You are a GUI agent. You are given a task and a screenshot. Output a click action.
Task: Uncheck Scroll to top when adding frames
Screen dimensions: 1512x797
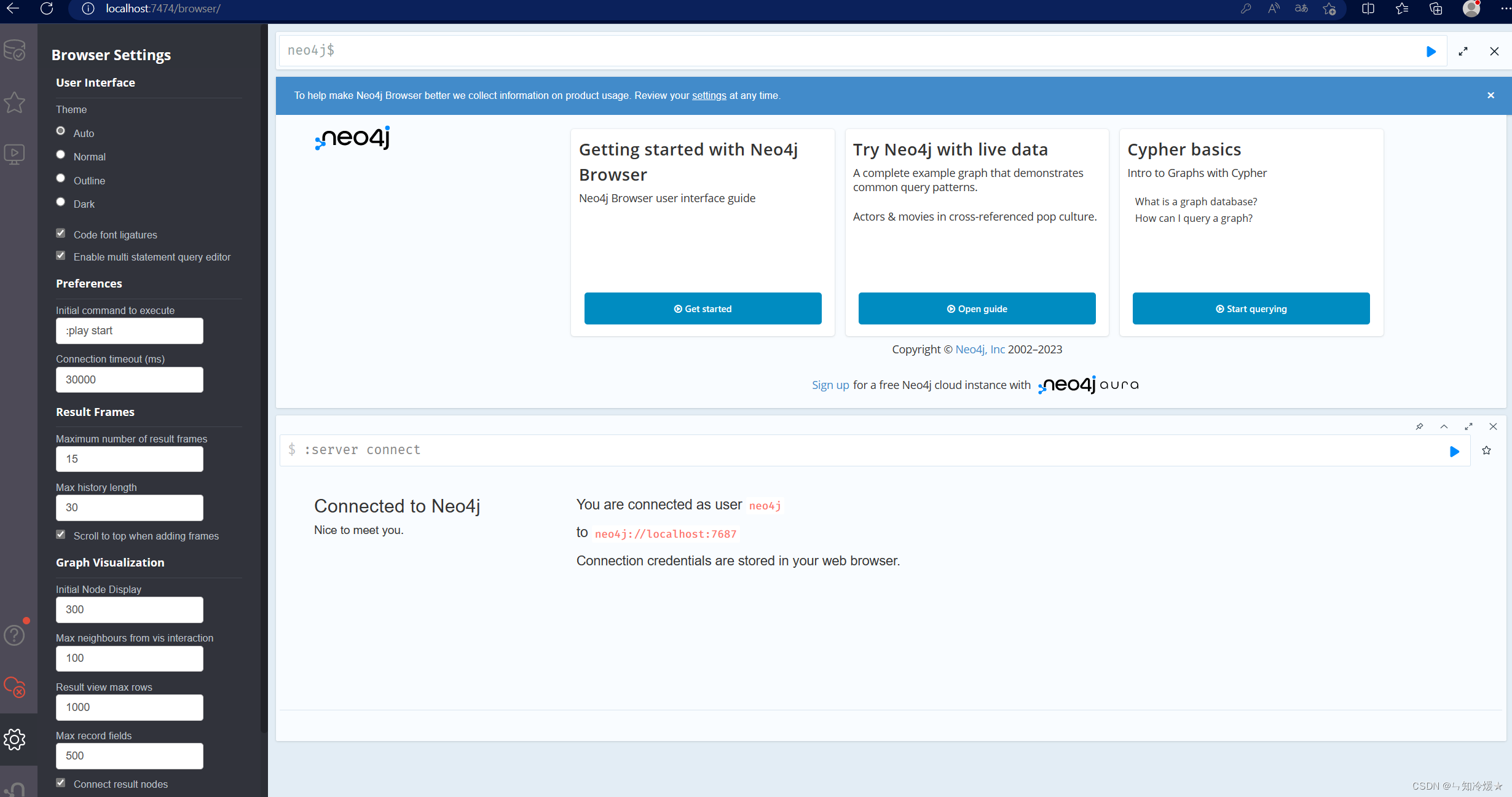[61, 535]
